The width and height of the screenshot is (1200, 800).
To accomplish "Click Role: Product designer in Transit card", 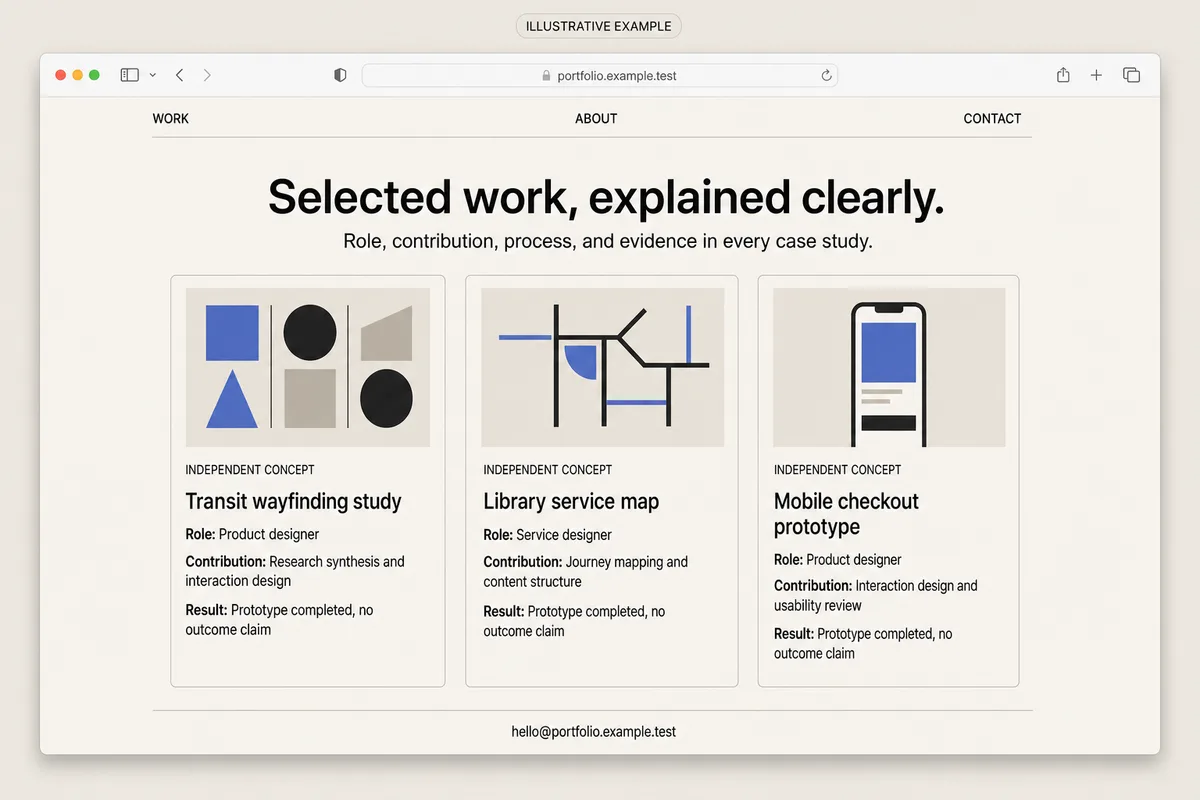I will 252,534.
